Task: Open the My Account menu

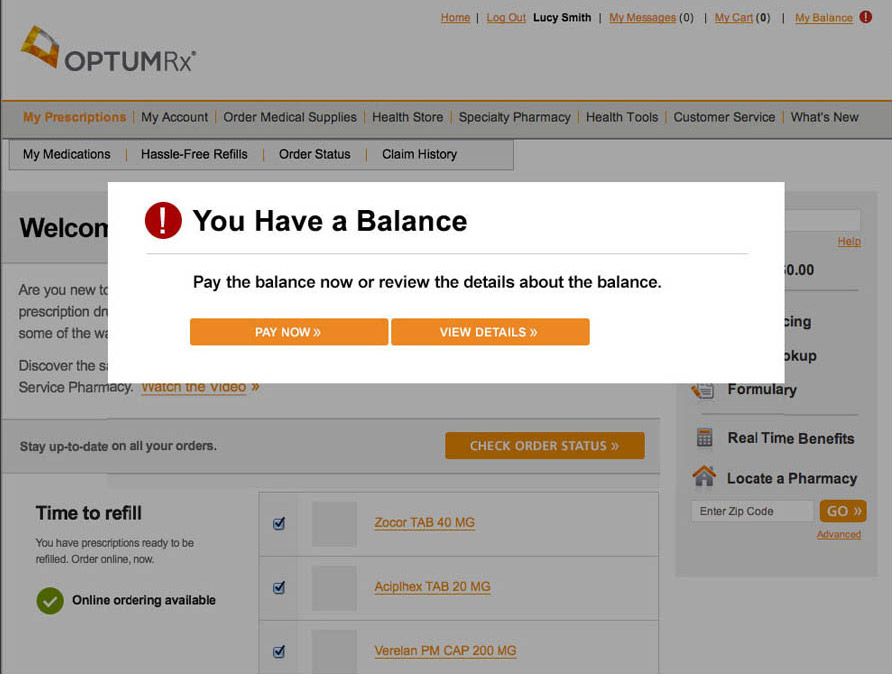Action: click(x=174, y=117)
